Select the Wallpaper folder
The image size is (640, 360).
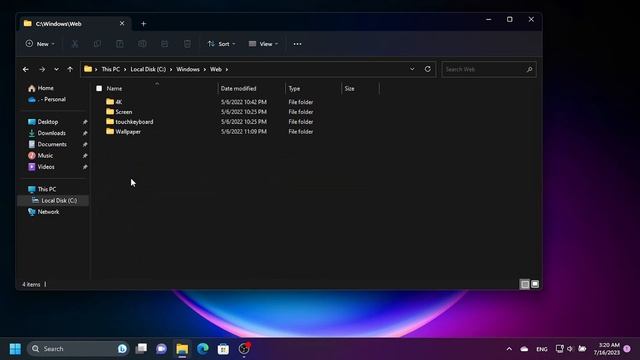124,131
